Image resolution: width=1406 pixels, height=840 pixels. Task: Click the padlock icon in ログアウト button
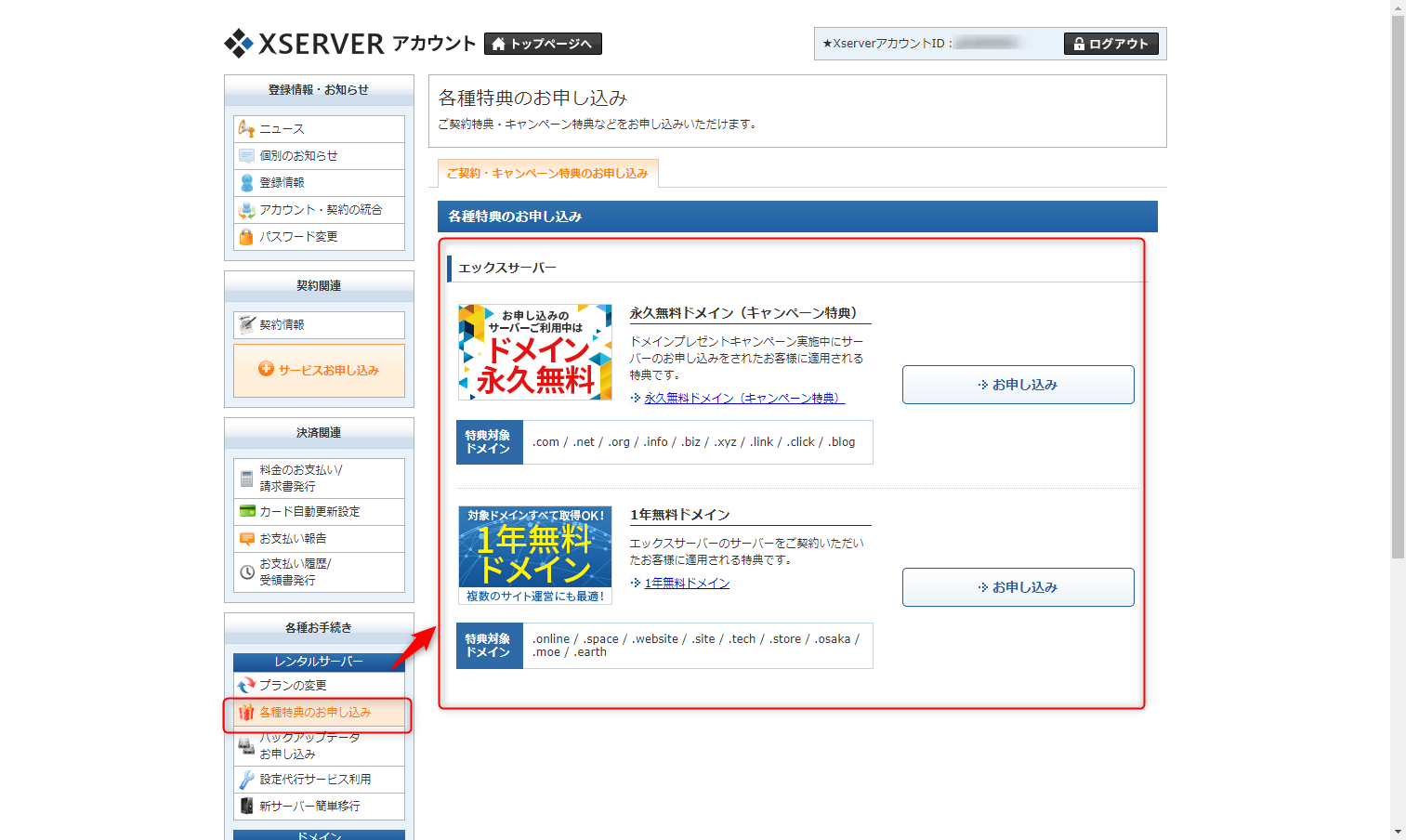pos(1079,44)
